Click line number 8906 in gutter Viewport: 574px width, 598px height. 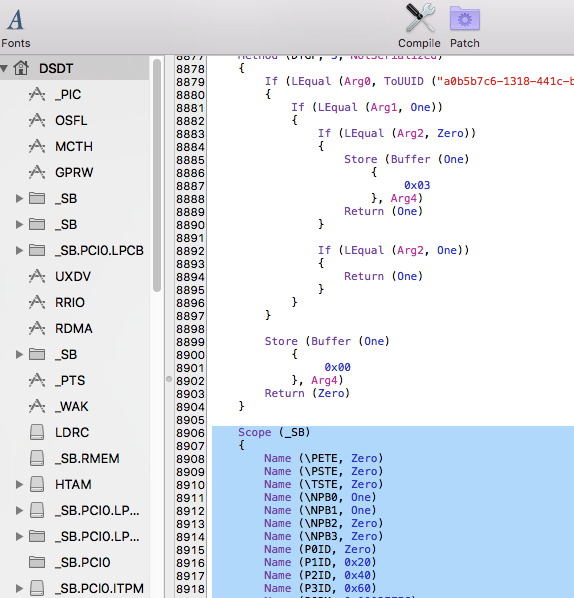[x=190, y=433]
